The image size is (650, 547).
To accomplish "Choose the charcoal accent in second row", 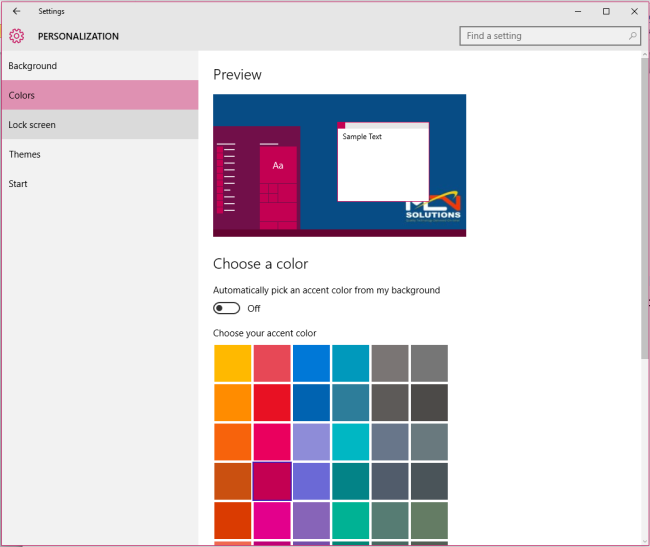I will [x=429, y=402].
